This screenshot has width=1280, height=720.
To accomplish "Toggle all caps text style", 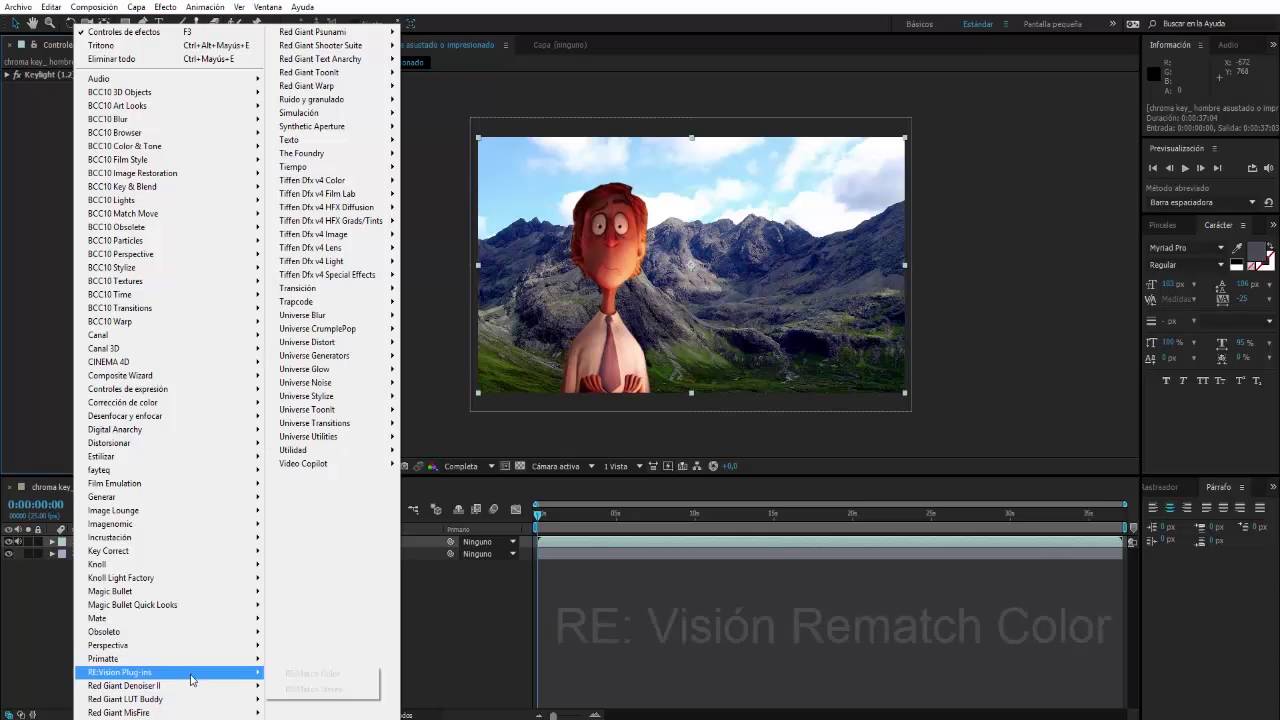I will 1203,381.
